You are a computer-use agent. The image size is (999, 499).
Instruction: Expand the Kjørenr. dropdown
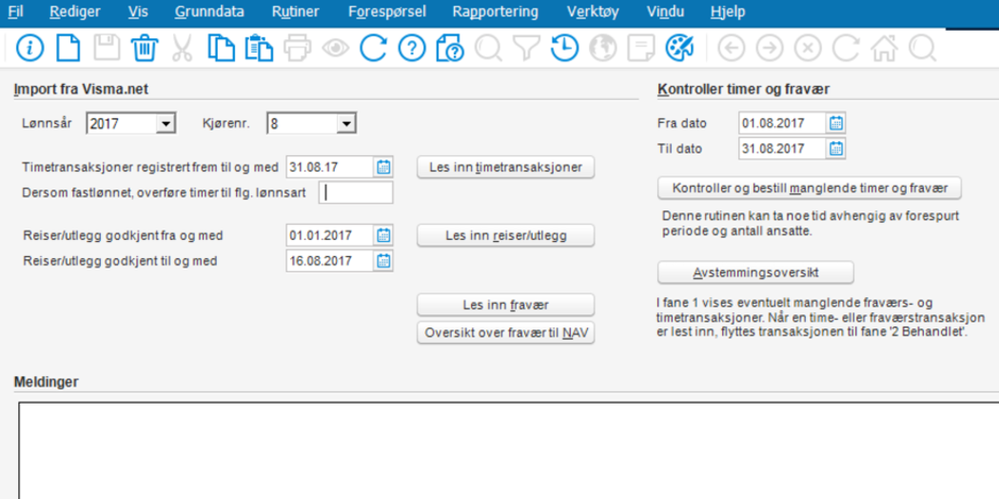click(x=346, y=123)
